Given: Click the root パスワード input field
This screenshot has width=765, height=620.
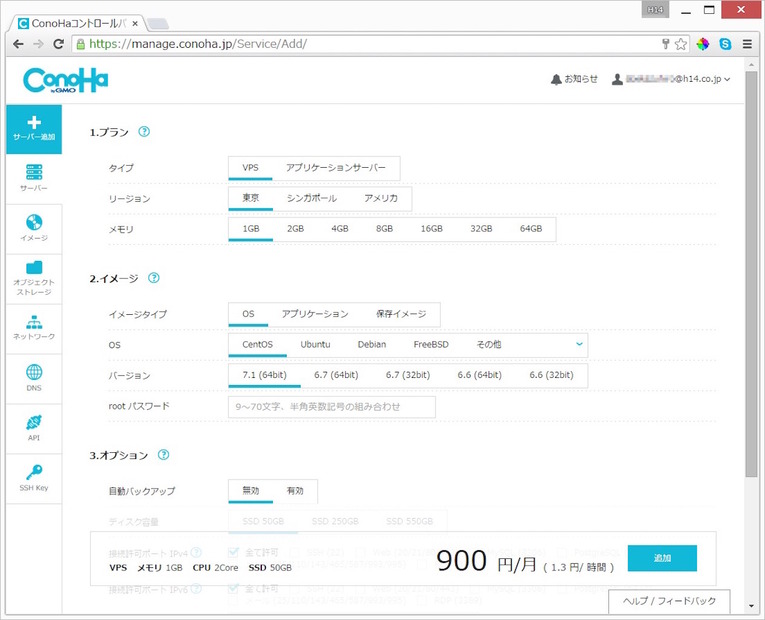Looking at the screenshot, I should tap(332, 407).
